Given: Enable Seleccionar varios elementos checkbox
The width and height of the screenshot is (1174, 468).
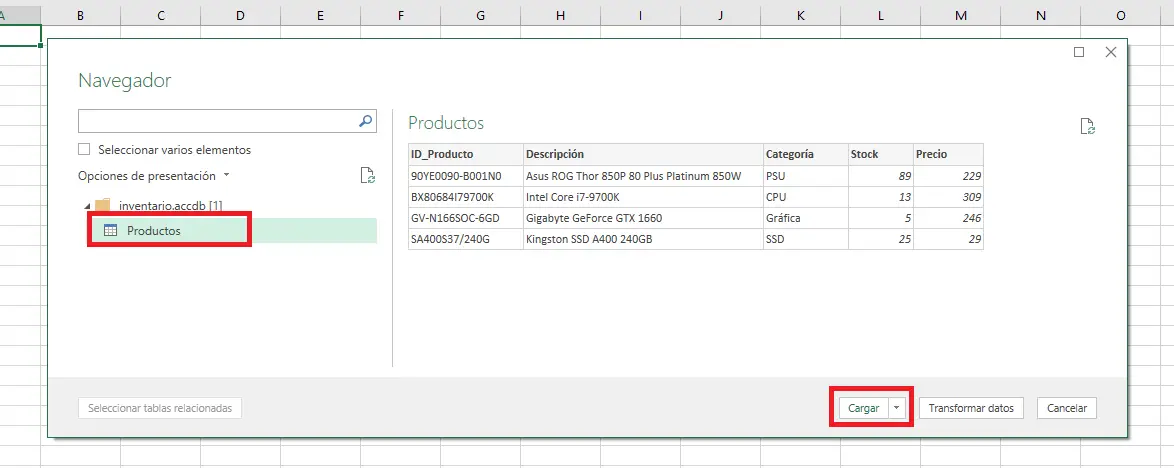Looking at the screenshot, I should 85,149.
